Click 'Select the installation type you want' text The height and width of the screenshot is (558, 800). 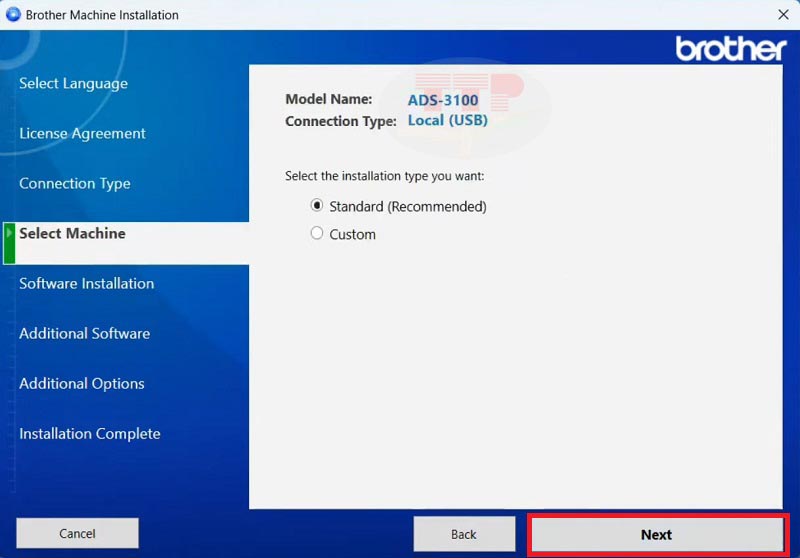click(x=384, y=176)
